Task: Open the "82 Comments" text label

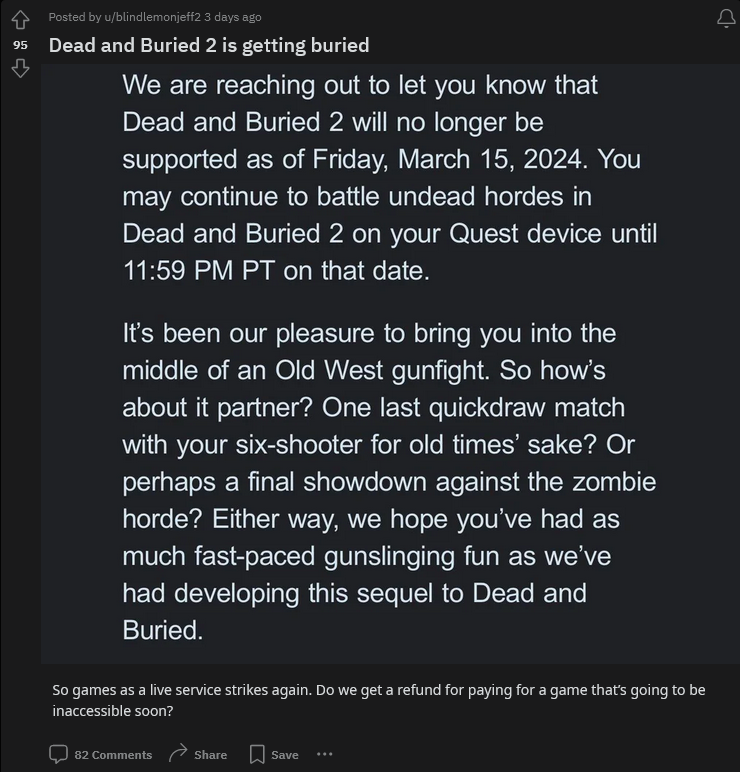Action: tap(113, 755)
